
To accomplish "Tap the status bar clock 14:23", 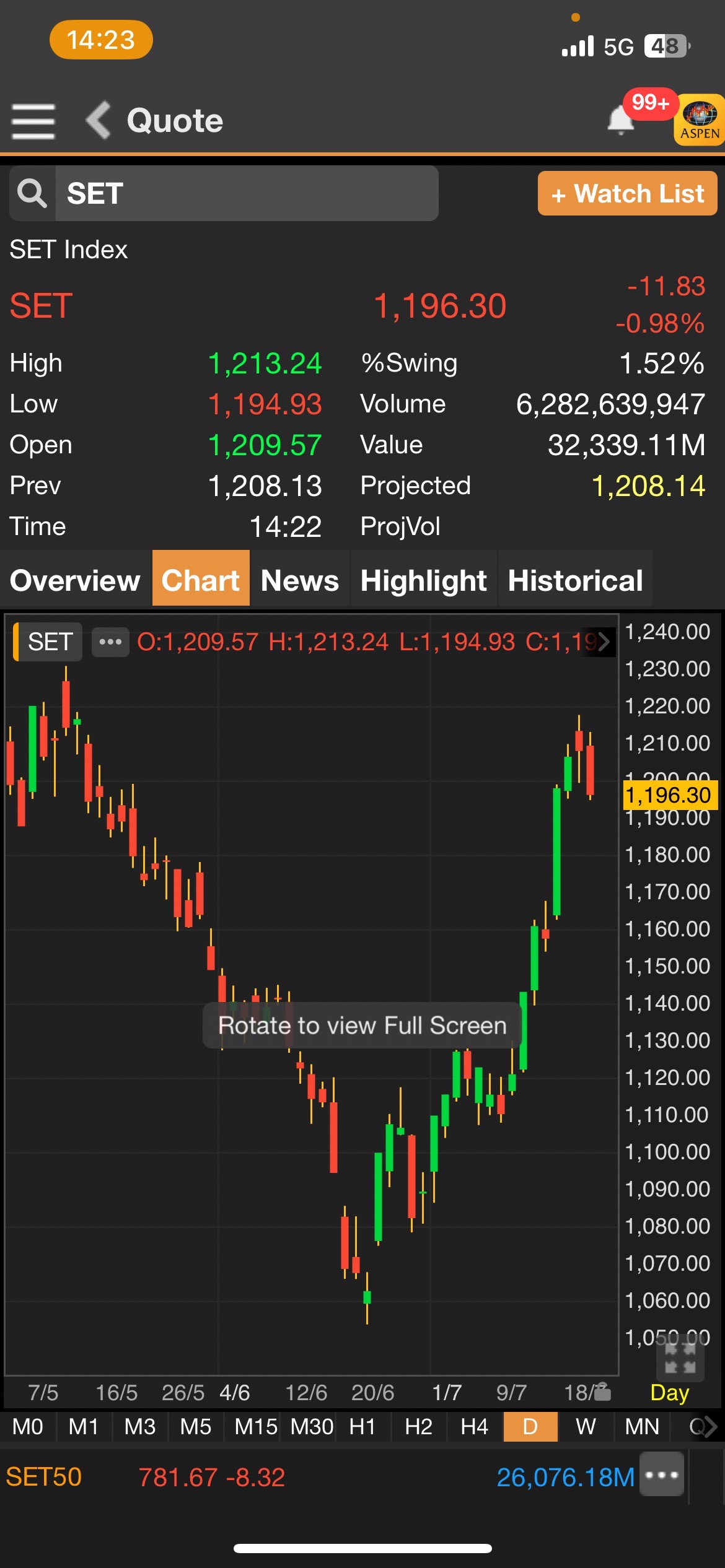I will (x=101, y=40).
